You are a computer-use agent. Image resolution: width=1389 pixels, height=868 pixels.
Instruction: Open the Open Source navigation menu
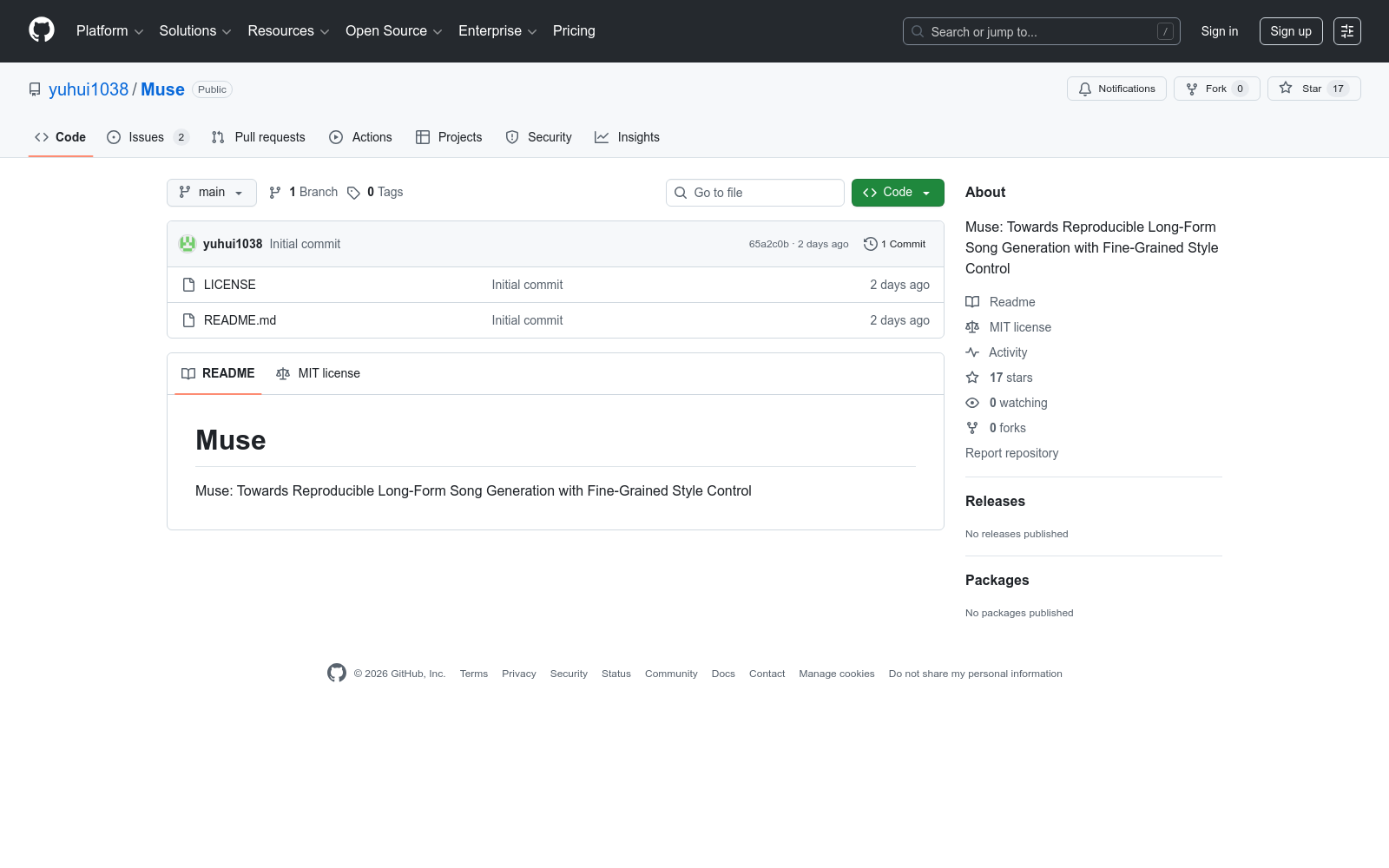tap(393, 31)
